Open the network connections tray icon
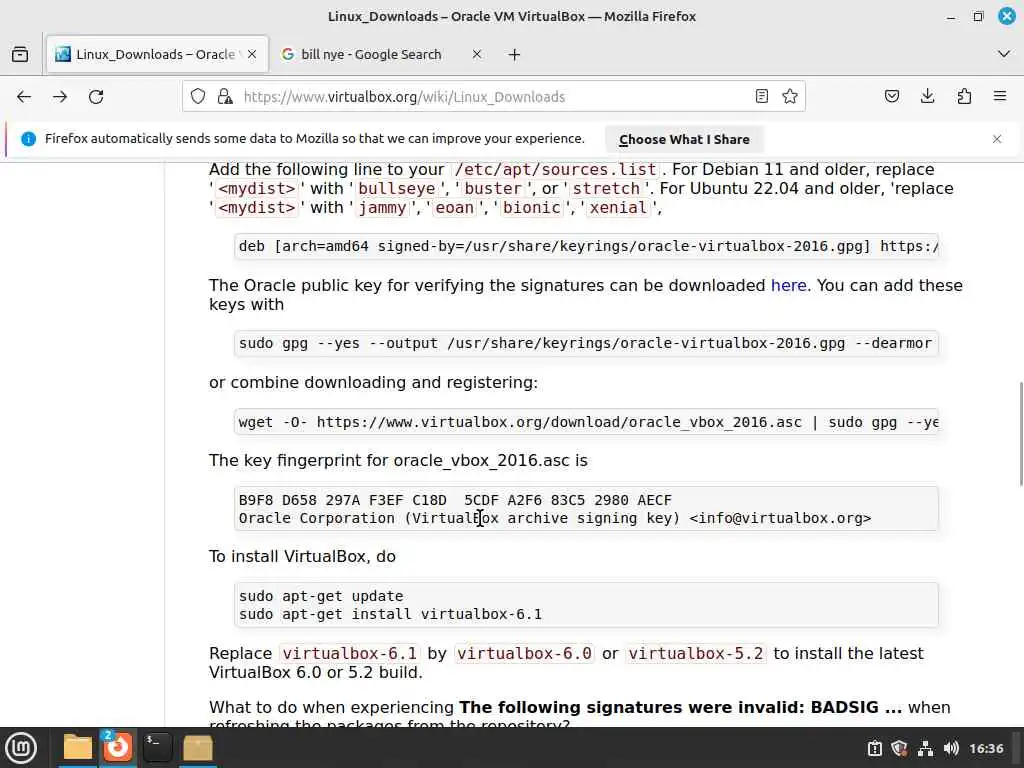Image resolution: width=1024 pixels, height=768 pixels. (x=925, y=748)
